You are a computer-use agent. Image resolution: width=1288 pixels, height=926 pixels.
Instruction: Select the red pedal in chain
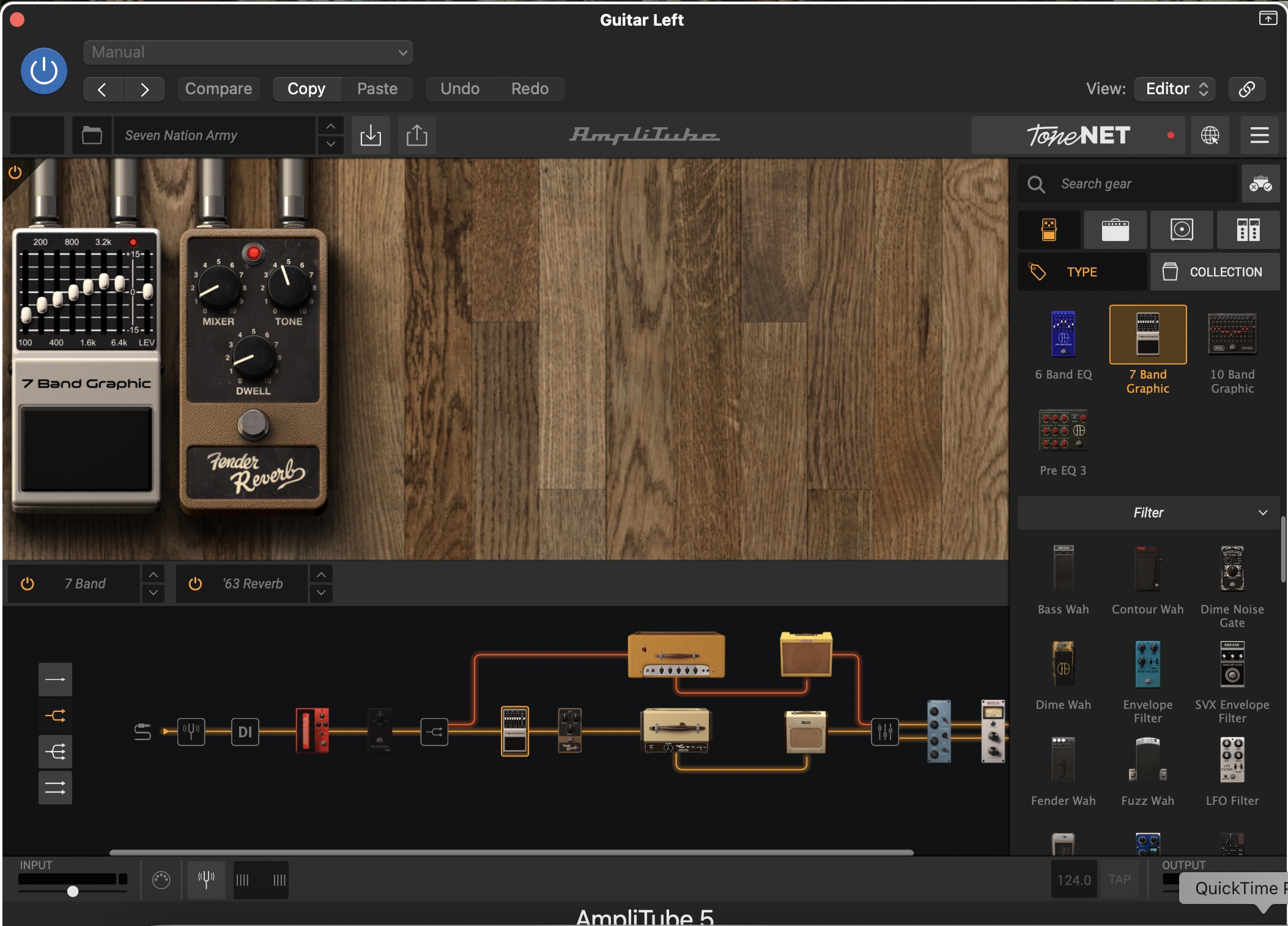pos(312,731)
